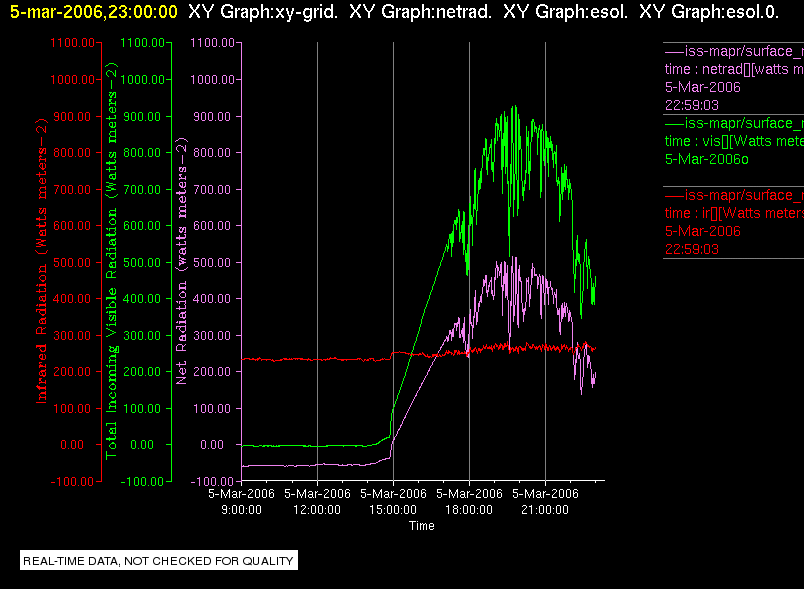
Task: Click the green axis value 900.00
Action: tap(142, 116)
